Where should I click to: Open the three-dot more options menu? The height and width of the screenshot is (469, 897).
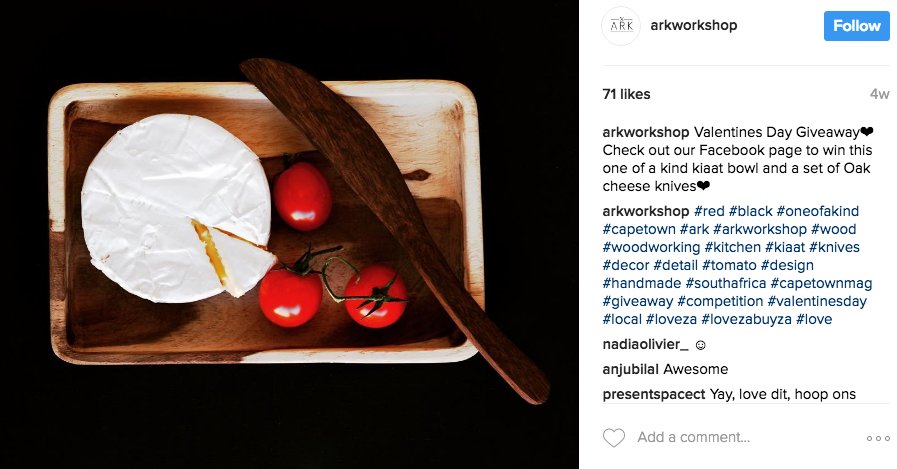(878, 439)
